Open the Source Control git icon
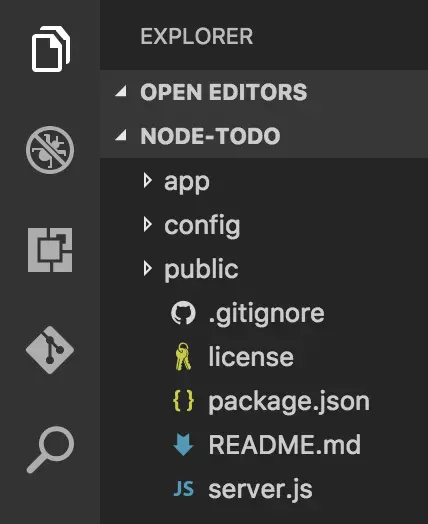This screenshot has width=428, height=524. pyautogui.click(x=50, y=350)
